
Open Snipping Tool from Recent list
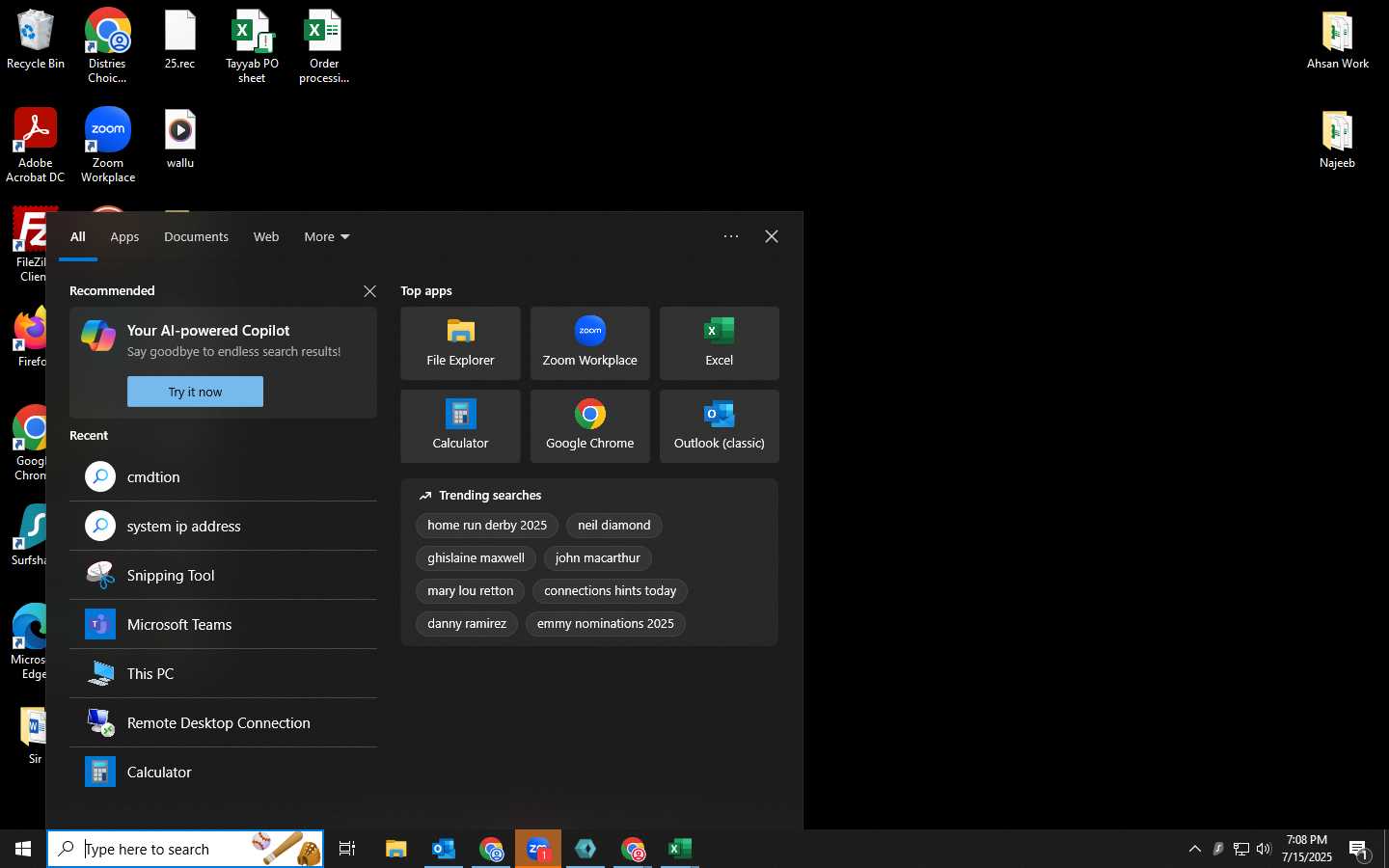point(223,576)
